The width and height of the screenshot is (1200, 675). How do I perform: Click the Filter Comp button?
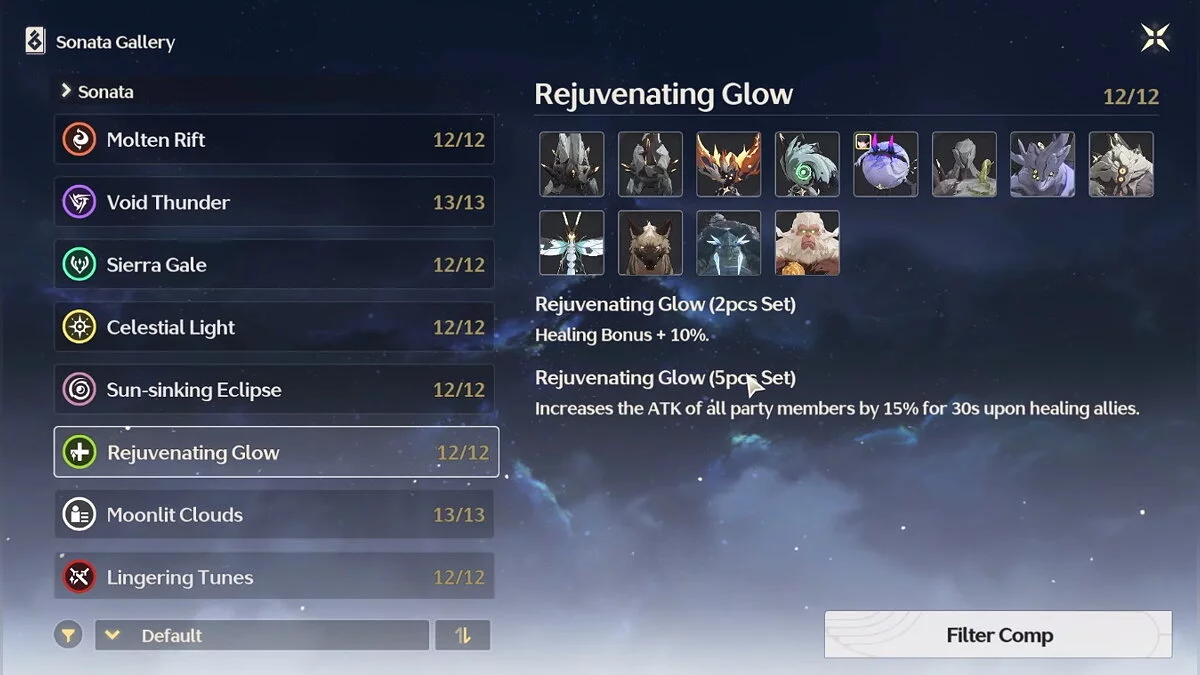998,635
